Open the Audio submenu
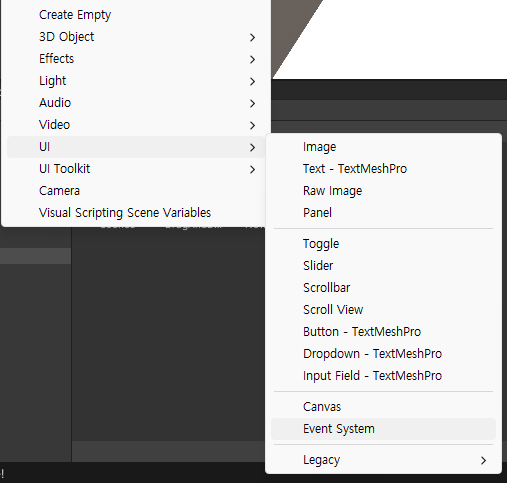Viewport: 507px width, 483px height. coord(136,103)
